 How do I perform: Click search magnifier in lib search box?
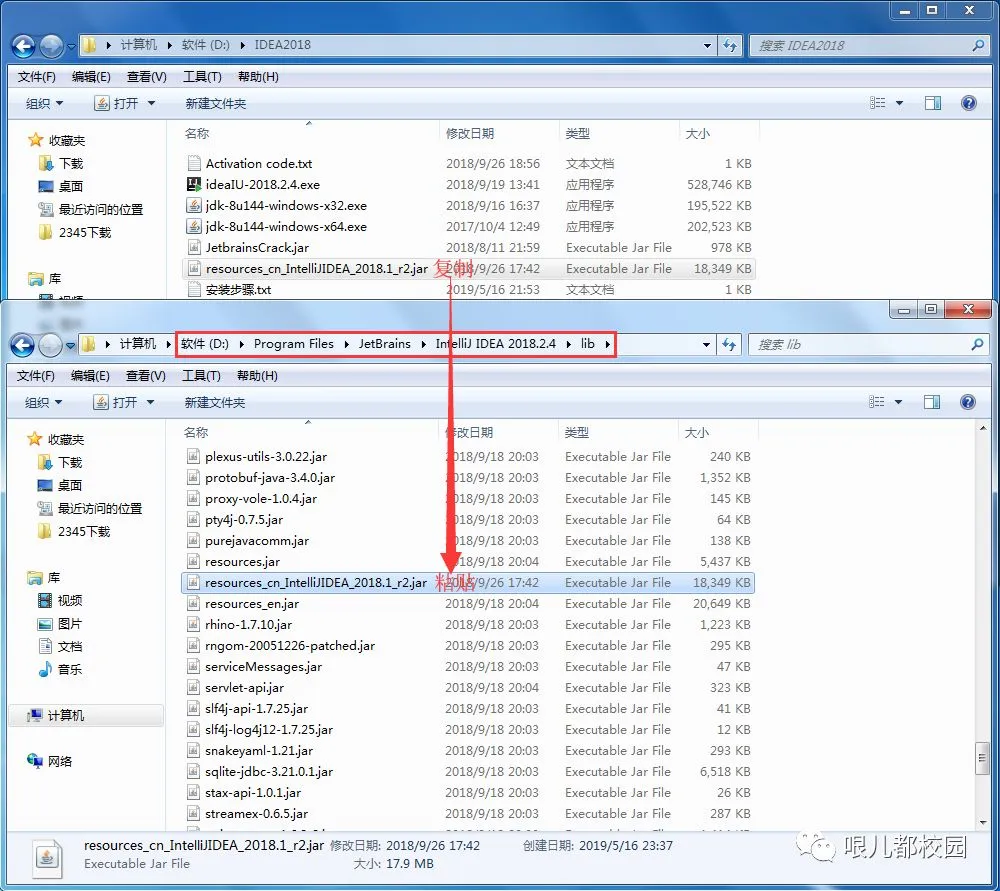976,345
